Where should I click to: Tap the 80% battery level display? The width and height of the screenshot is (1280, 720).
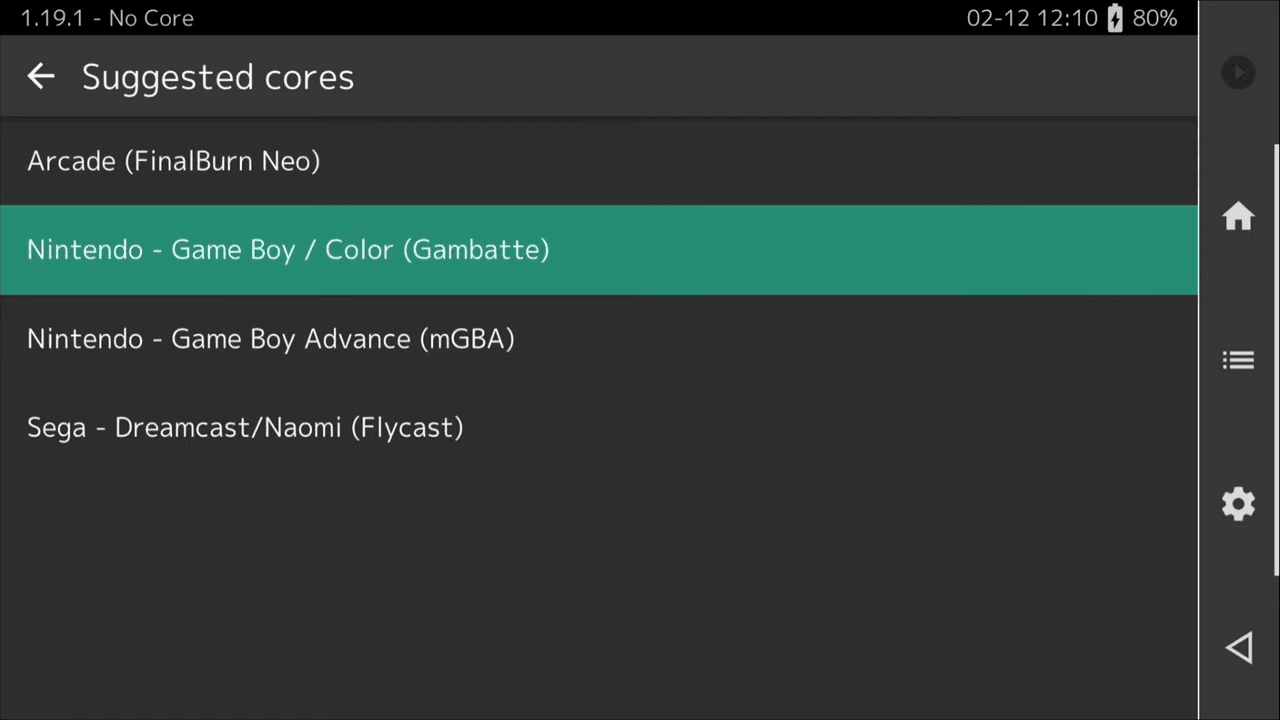point(1154,18)
